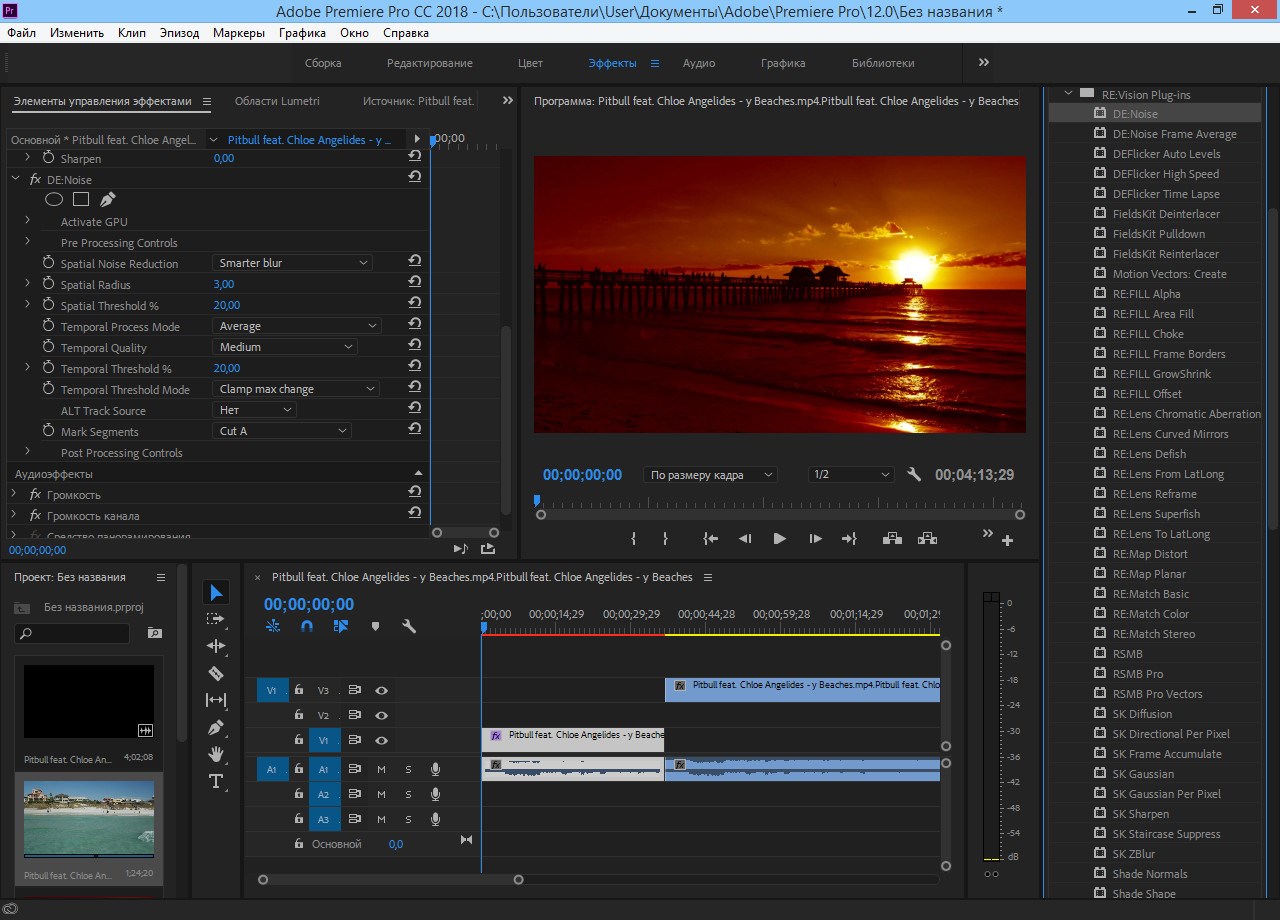The width and height of the screenshot is (1280, 920).
Task: Mark Out point in program monitor
Action: coord(665,538)
